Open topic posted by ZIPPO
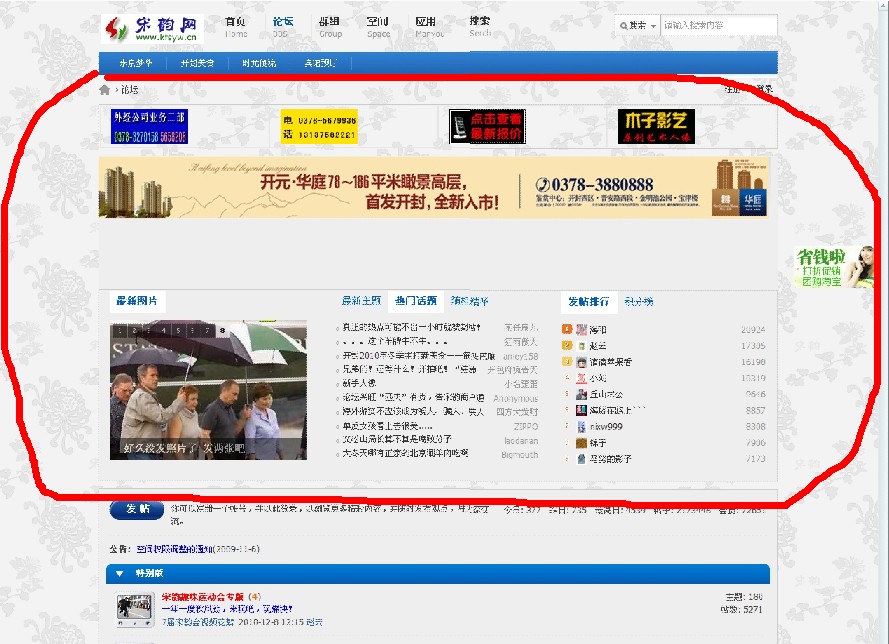This screenshot has height=644, width=889. point(387,426)
